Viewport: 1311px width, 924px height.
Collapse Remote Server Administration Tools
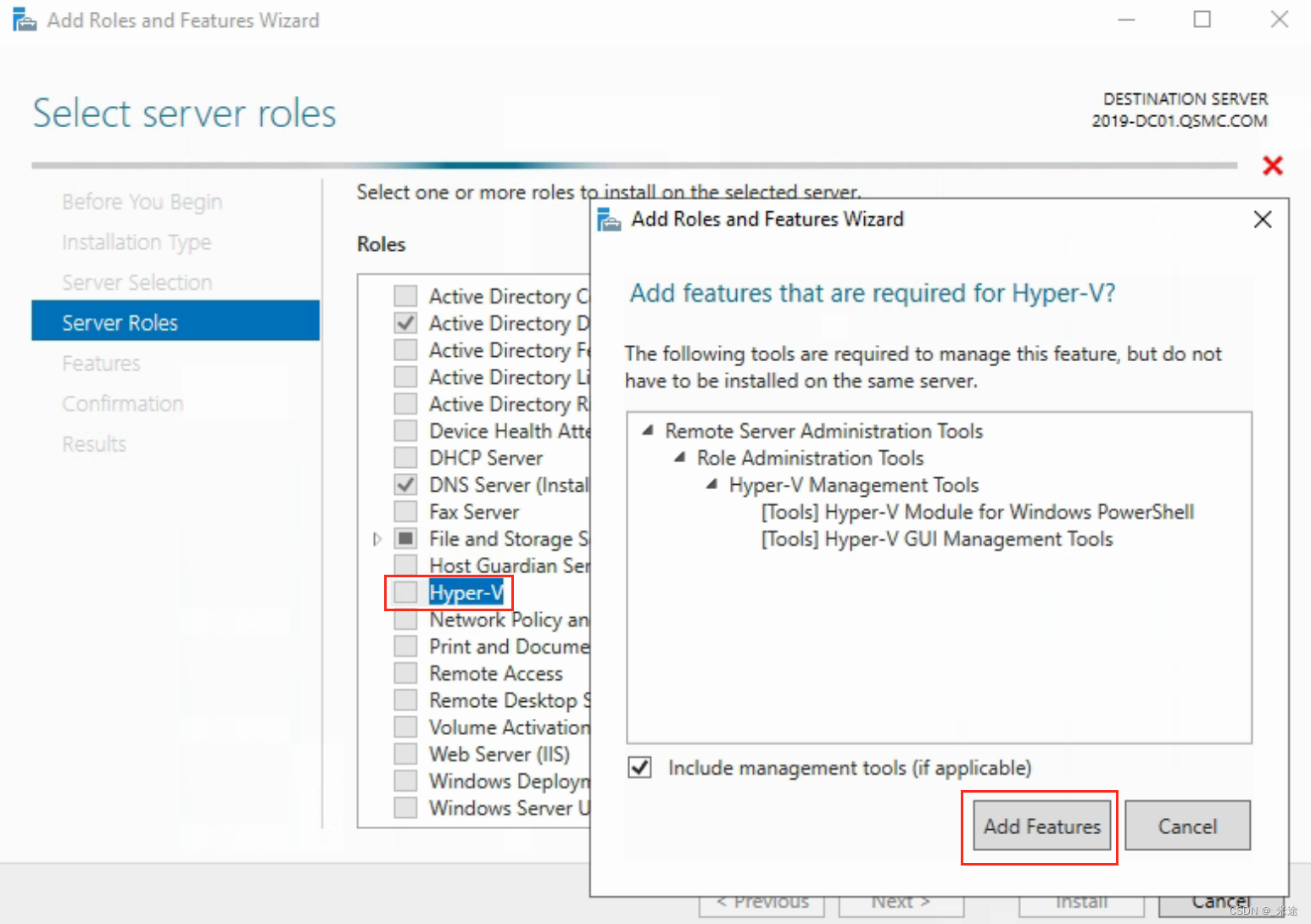(x=647, y=431)
